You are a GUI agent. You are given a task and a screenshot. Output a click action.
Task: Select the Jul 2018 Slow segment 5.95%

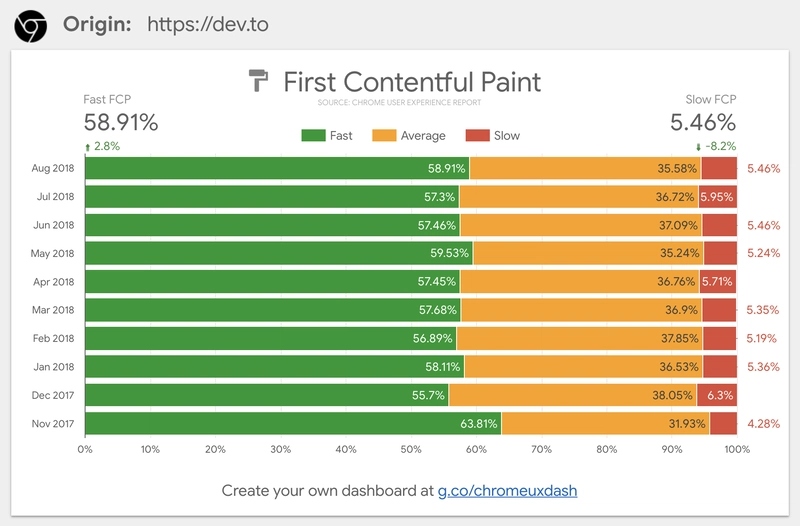pos(717,196)
